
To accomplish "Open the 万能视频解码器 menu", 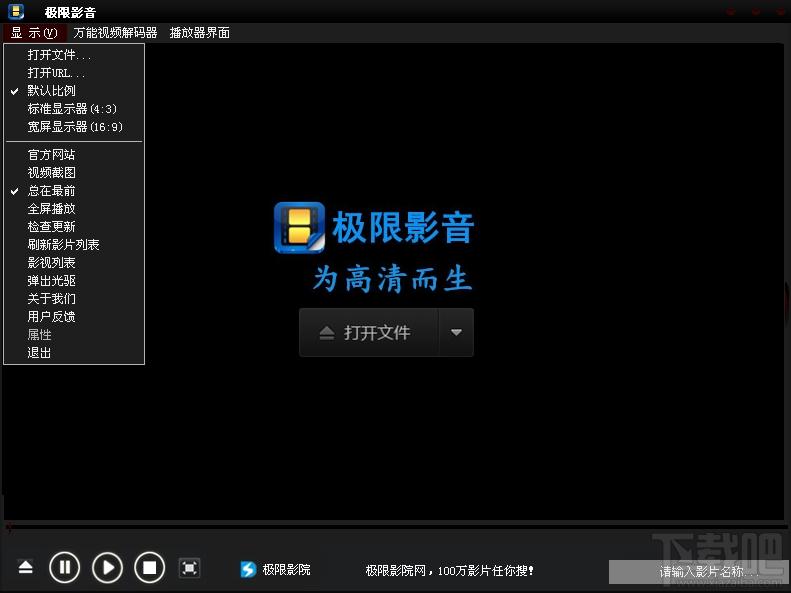I will coord(115,33).
